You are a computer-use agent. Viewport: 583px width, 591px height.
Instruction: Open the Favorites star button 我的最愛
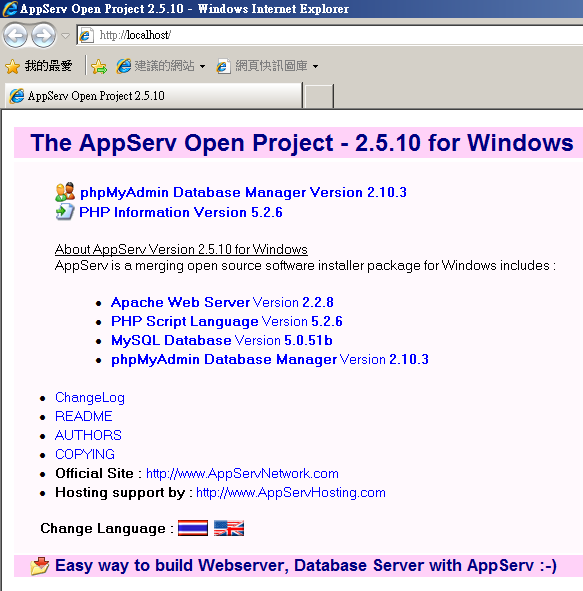pos(39,66)
